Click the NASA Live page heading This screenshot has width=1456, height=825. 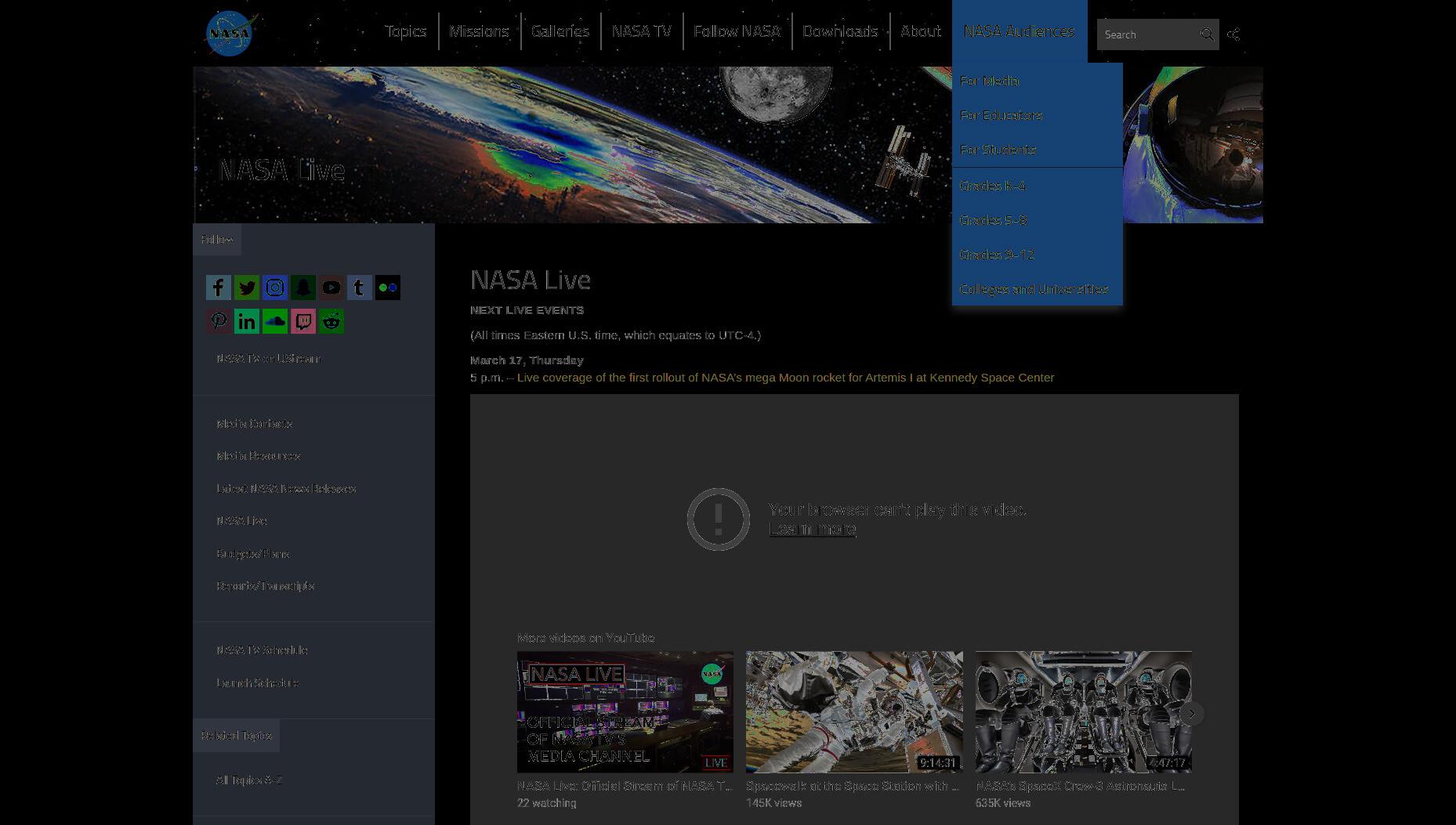pos(531,280)
